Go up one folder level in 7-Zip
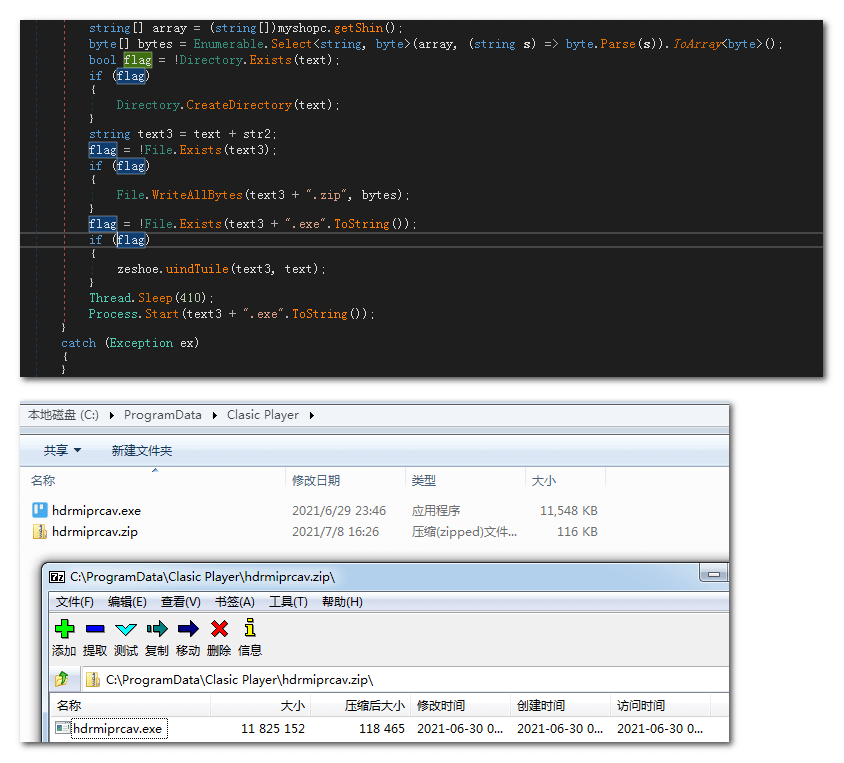Image resolution: width=844 pixels, height=763 pixels. click(62, 679)
